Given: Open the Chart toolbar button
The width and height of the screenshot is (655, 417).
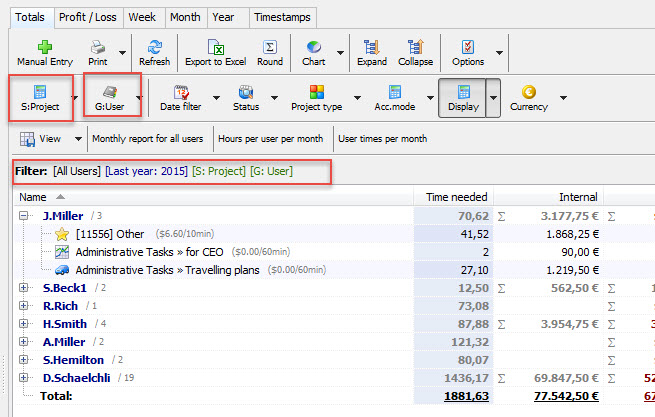Looking at the screenshot, I should click(313, 47).
